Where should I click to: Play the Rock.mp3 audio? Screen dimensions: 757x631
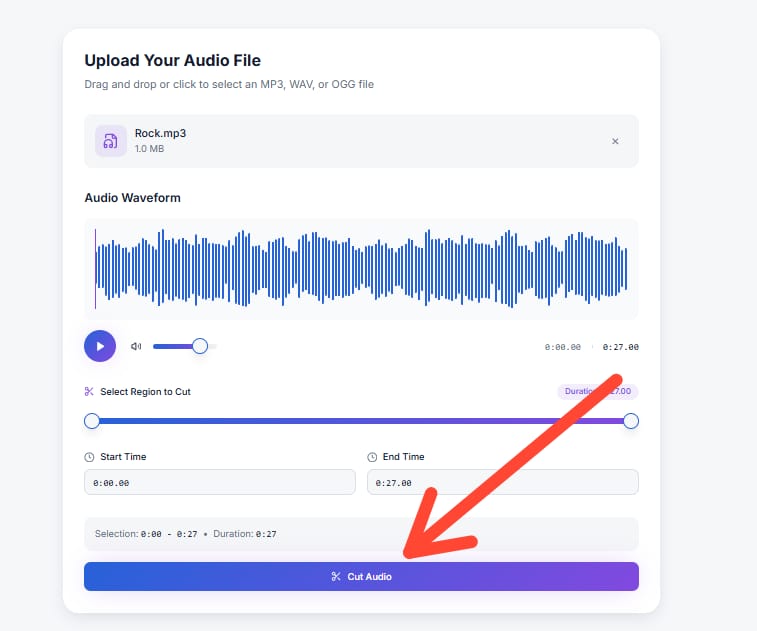[100, 346]
